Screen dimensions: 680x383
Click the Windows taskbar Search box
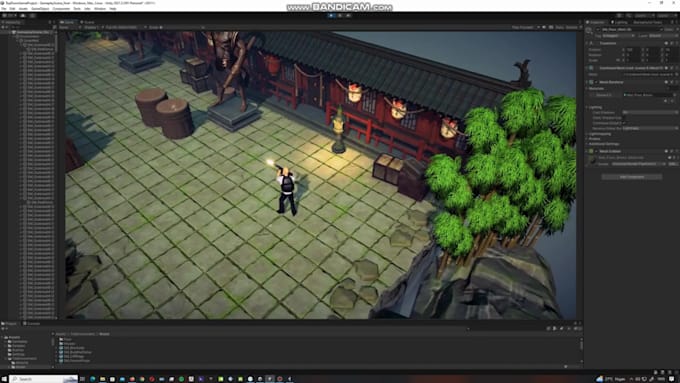click(43, 379)
